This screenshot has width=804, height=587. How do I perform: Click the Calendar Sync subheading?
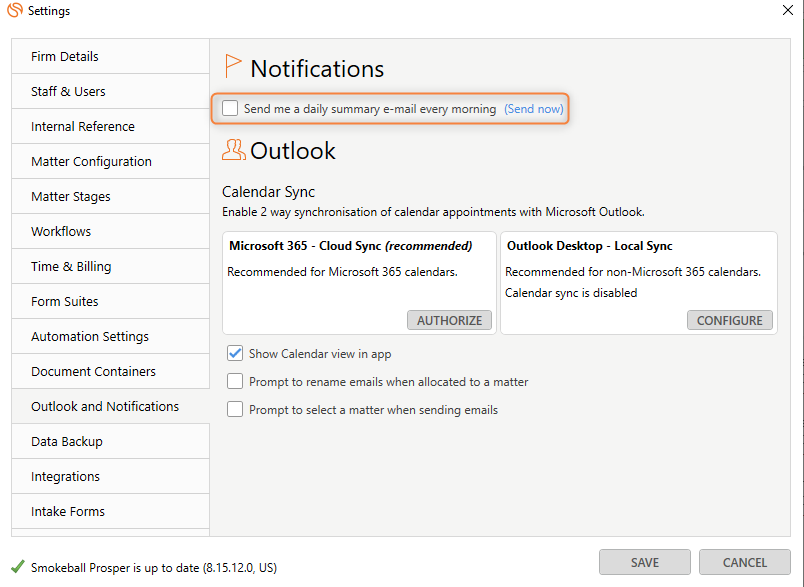click(x=268, y=192)
